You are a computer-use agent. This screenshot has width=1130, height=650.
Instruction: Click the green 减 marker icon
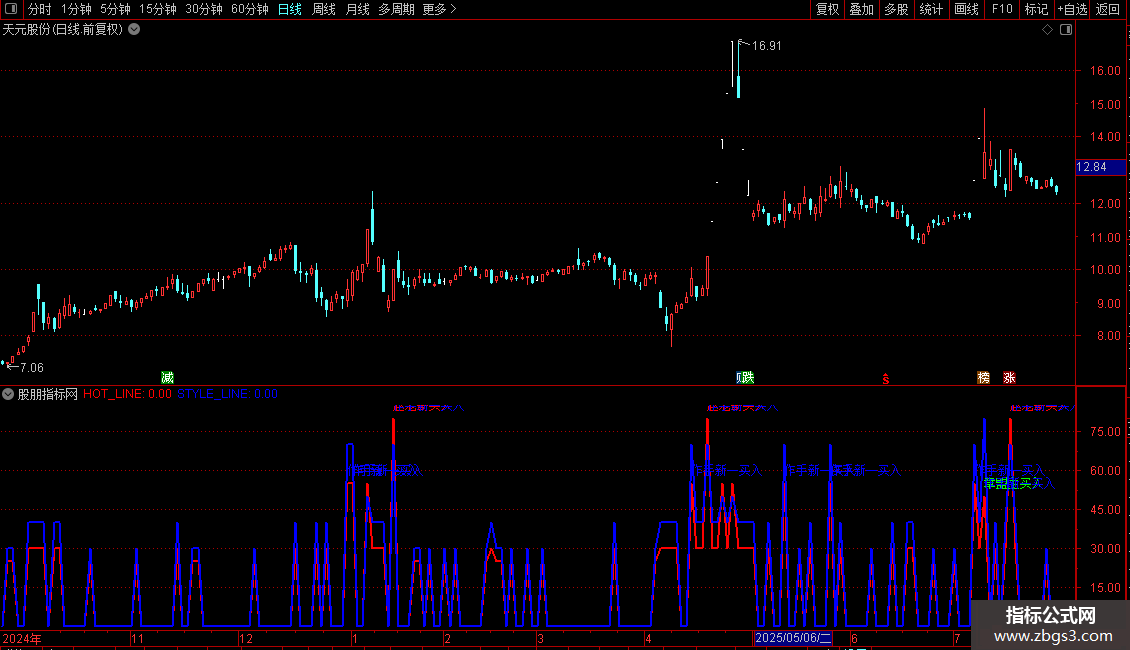(167, 378)
